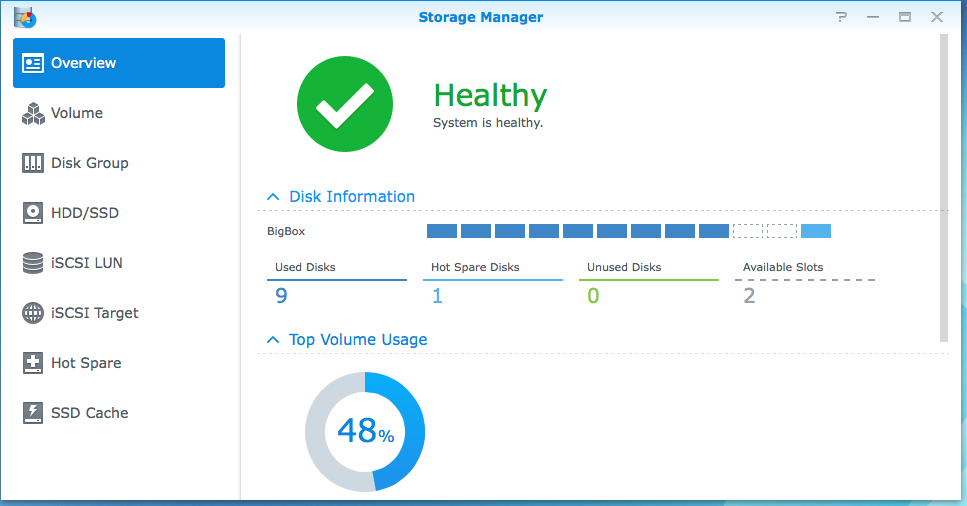Click the light blue hot spare disk slot
The image size is (967, 506).
click(816, 231)
